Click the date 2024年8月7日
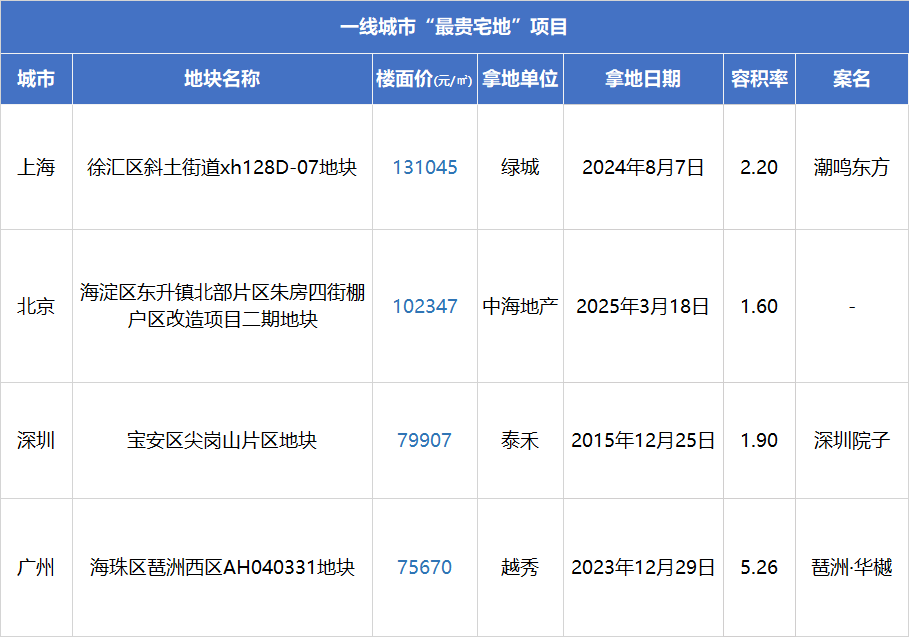Viewport: 909px width, 637px height. point(643,167)
